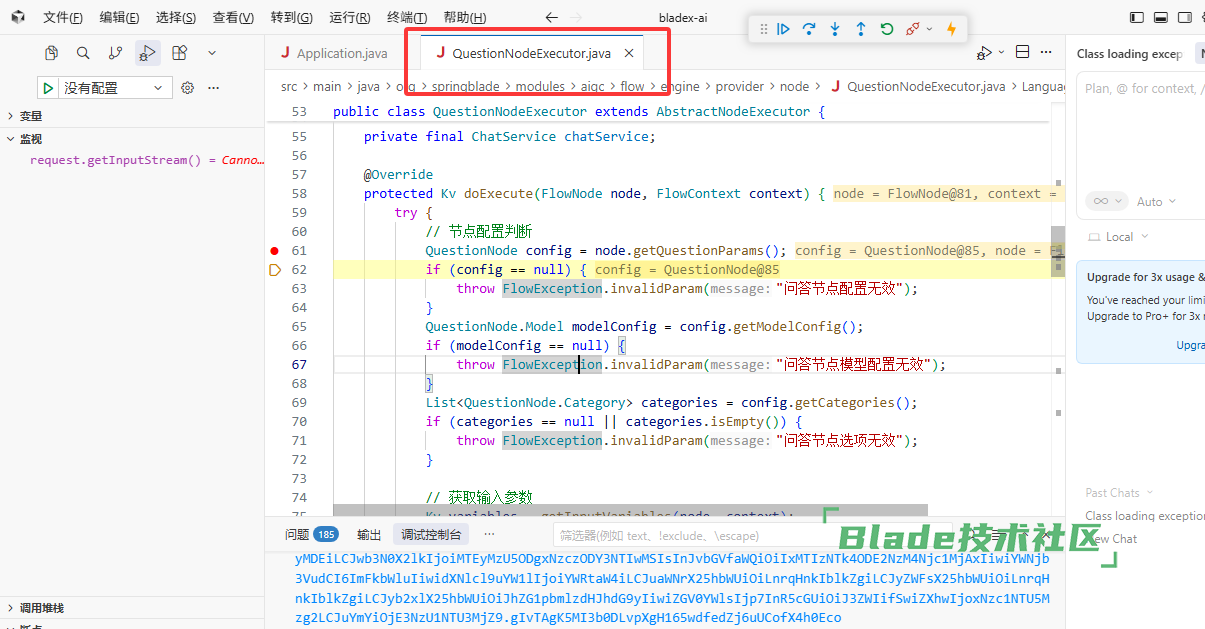Expand the 变量 variables section

(x=30, y=116)
